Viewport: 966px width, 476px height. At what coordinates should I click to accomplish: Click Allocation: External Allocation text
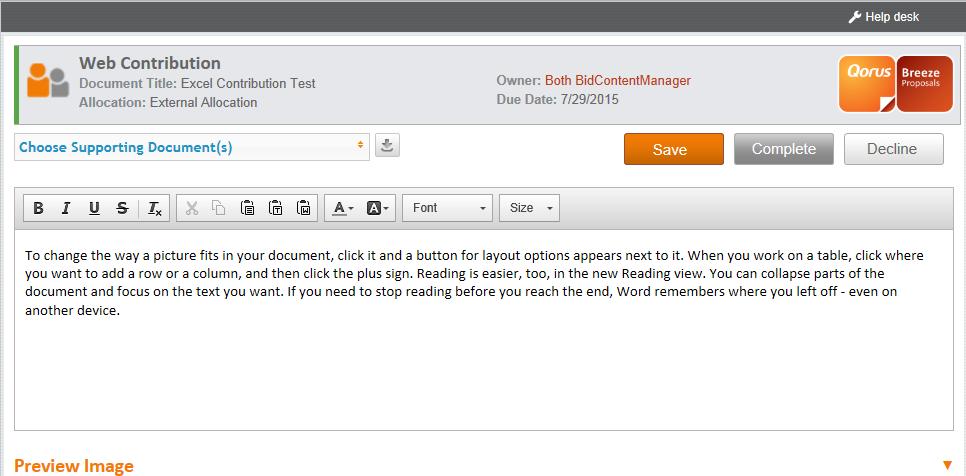pyautogui.click(x=168, y=102)
